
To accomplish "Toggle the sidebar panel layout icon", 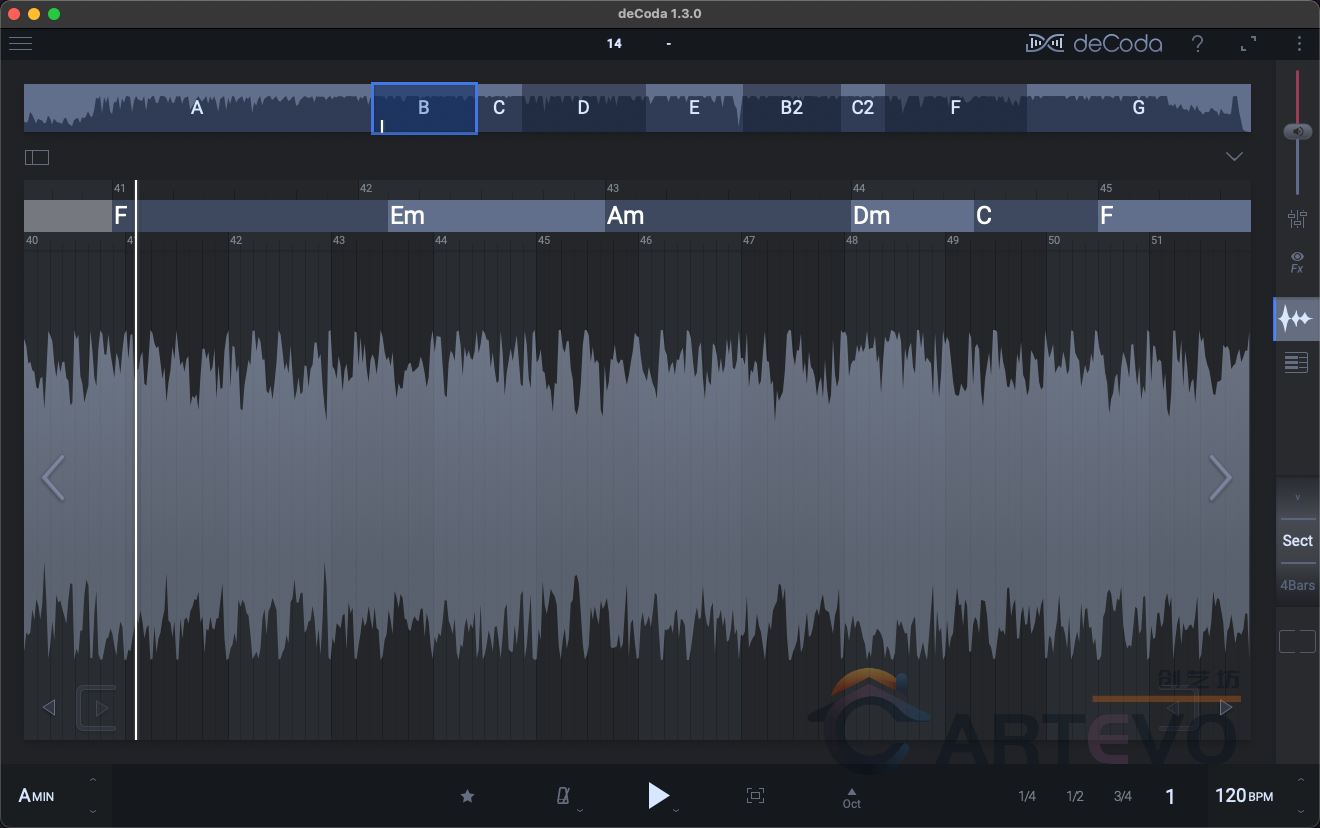I will tap(37, 157).
